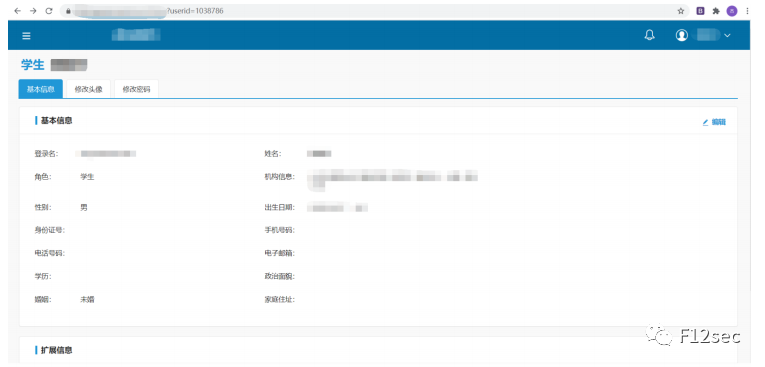The image size is (765, 367).
Task: Click the 学历 label
Action: click(42, 276)
